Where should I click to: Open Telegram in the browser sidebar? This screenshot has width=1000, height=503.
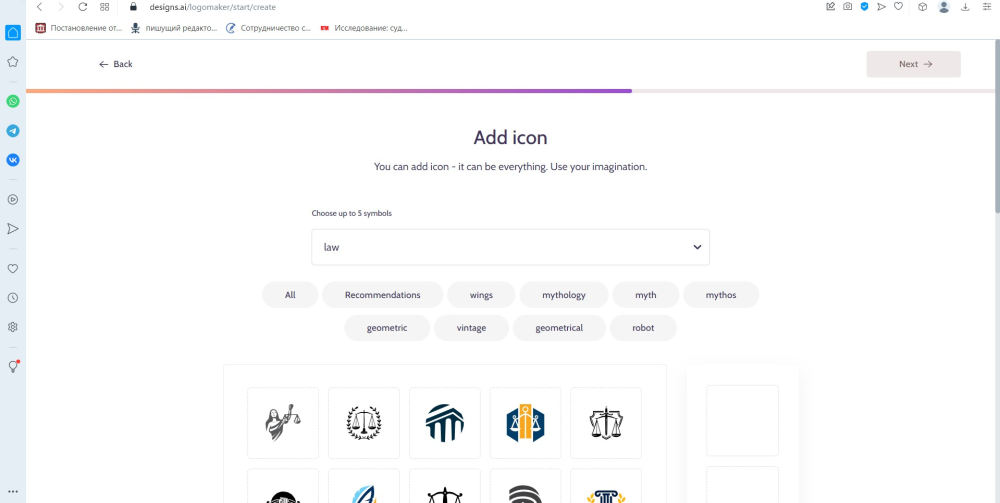pyautogui.click(x=13, y=130)
